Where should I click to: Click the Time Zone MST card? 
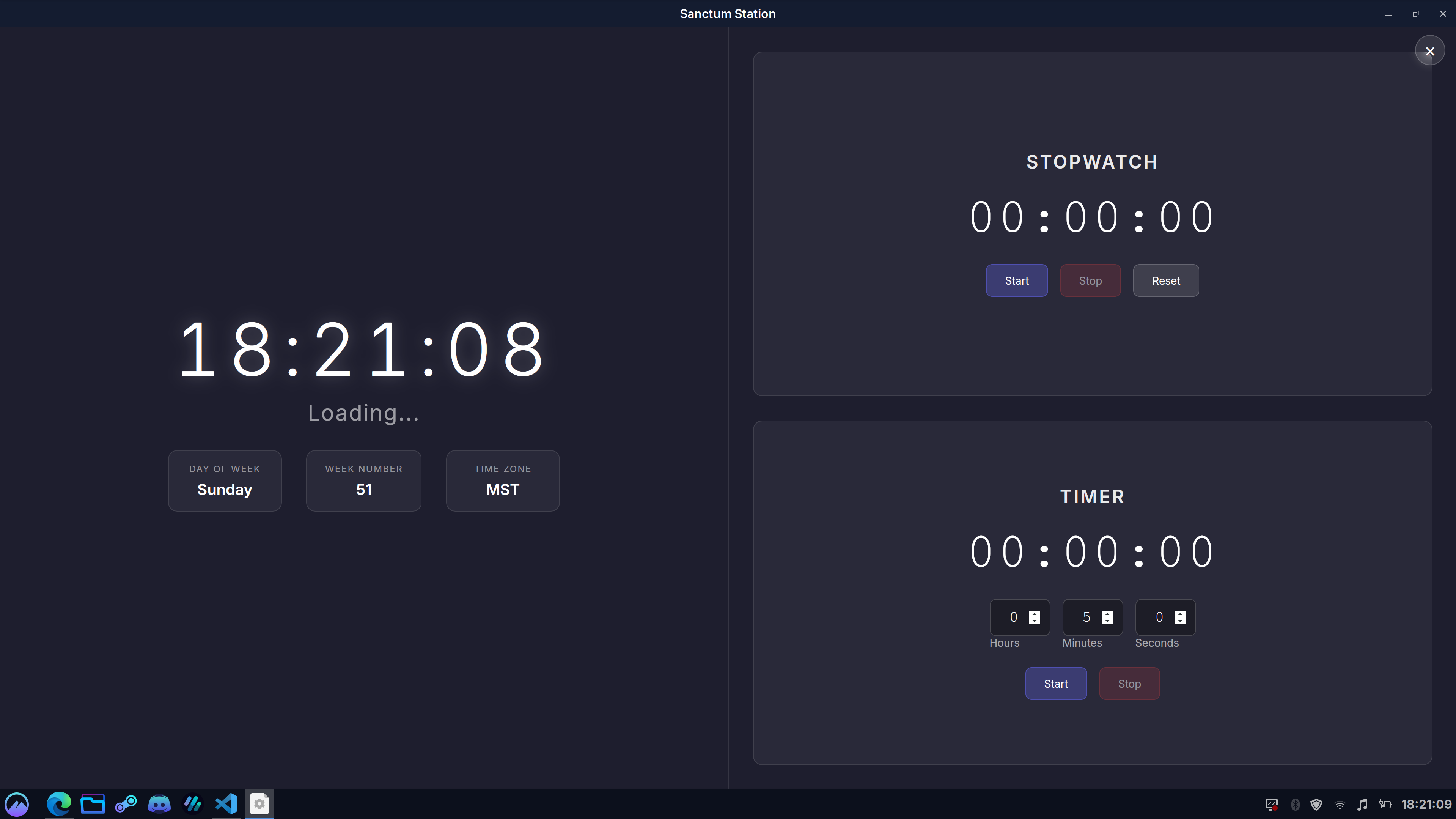tap(503, 481)
